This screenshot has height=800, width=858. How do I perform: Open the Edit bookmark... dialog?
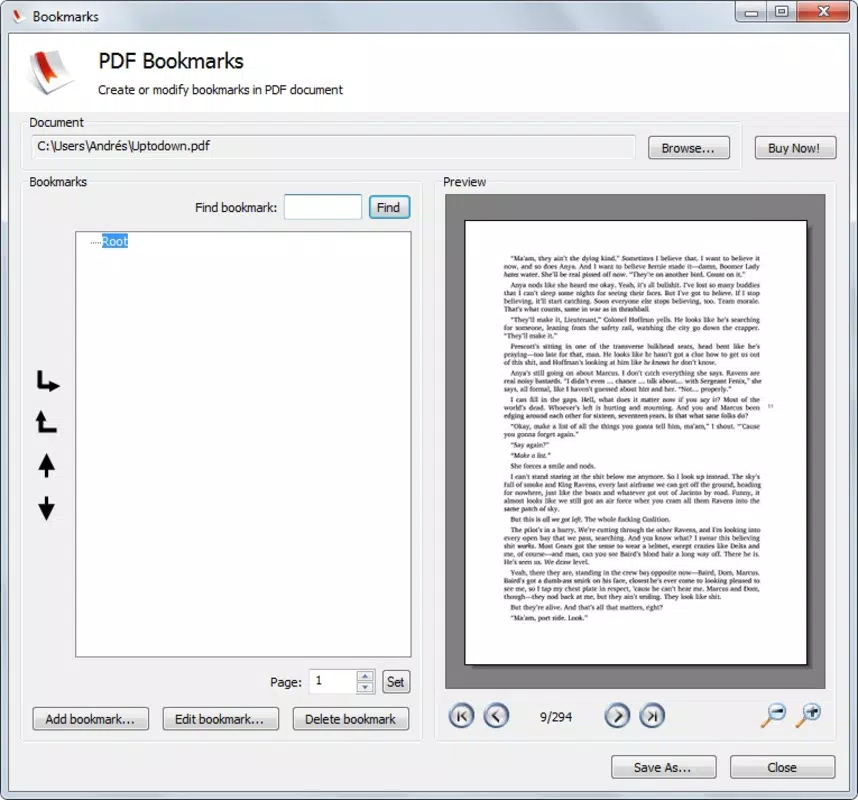click(220, 719)
